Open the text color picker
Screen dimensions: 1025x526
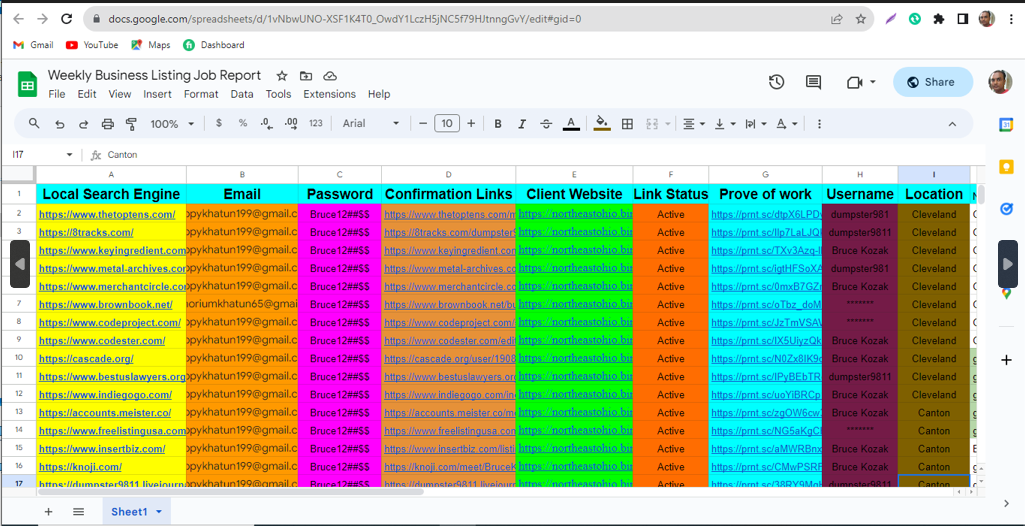coord(571,123)
